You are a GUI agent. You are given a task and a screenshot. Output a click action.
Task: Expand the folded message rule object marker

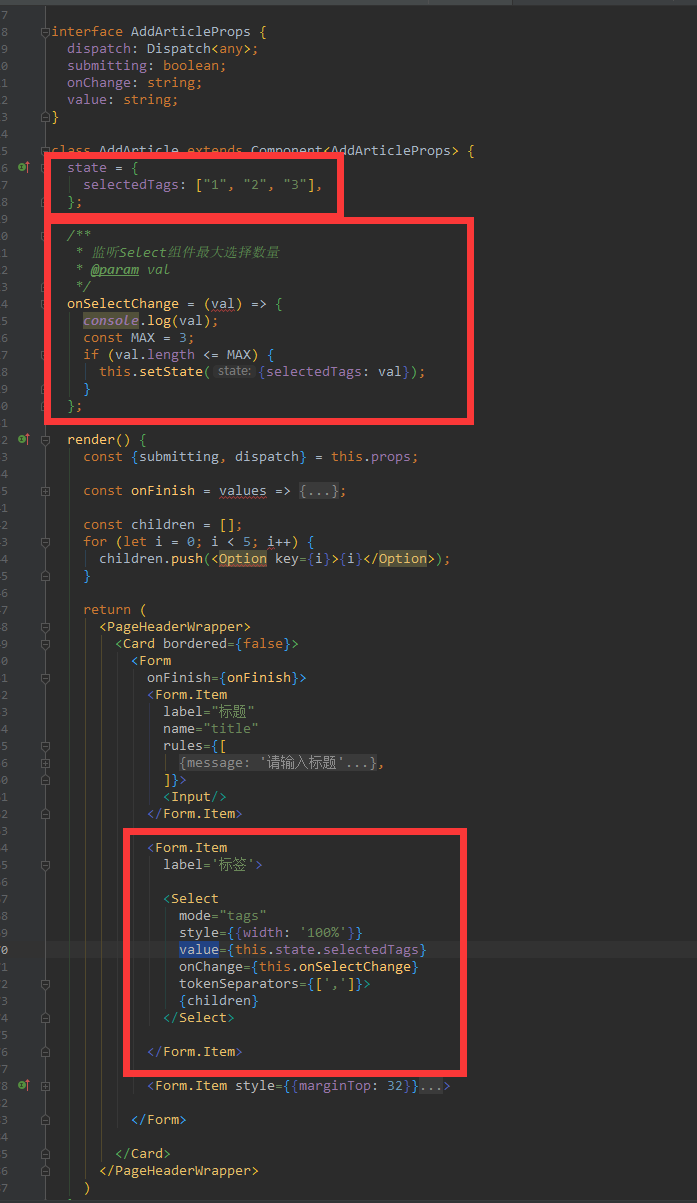(x=46, y=762)
